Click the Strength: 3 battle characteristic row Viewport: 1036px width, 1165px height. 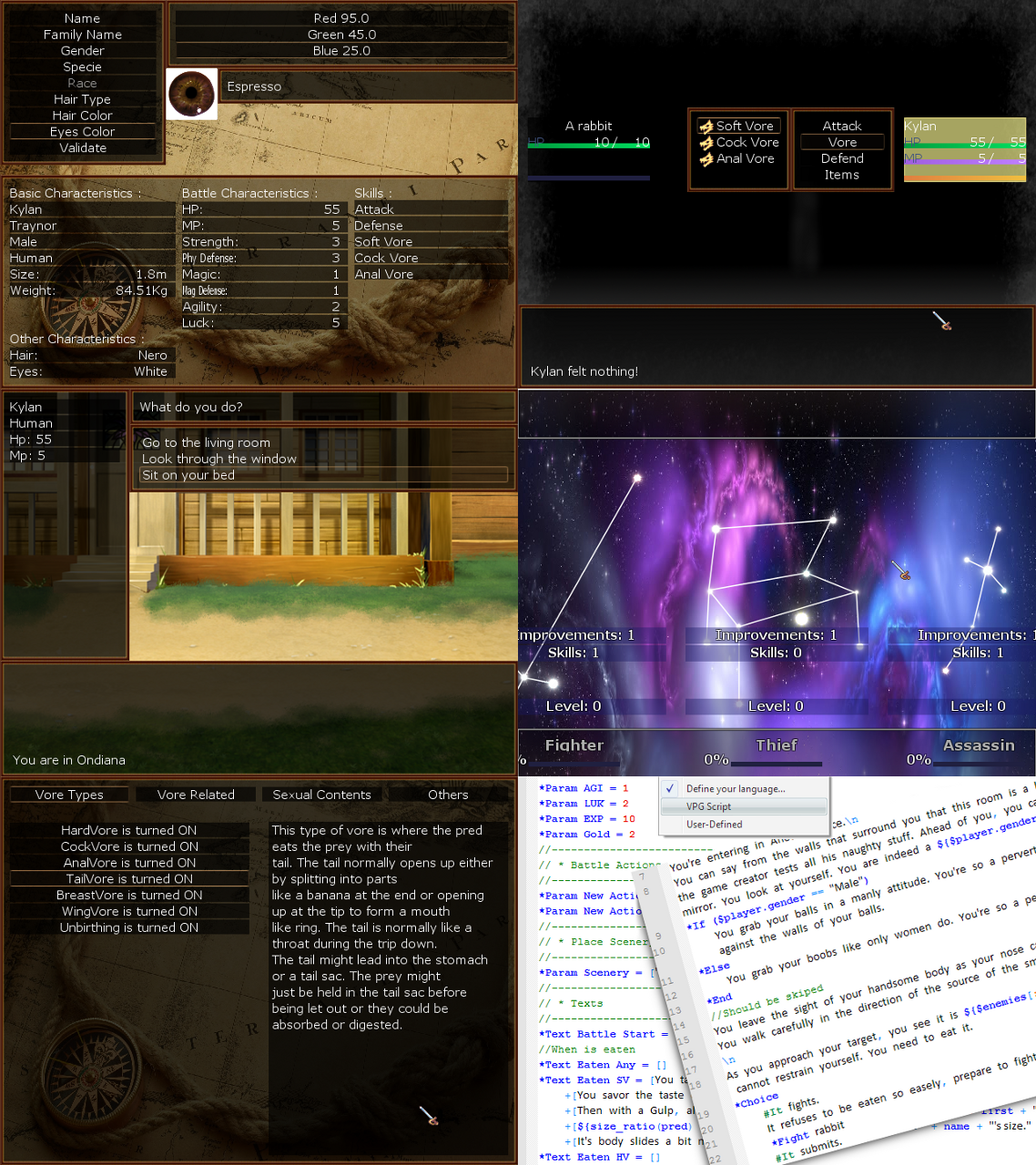pos(262,242)
